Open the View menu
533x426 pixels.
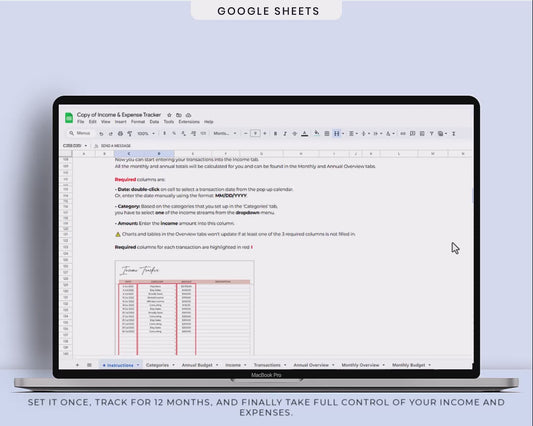(x=105, y=122)
